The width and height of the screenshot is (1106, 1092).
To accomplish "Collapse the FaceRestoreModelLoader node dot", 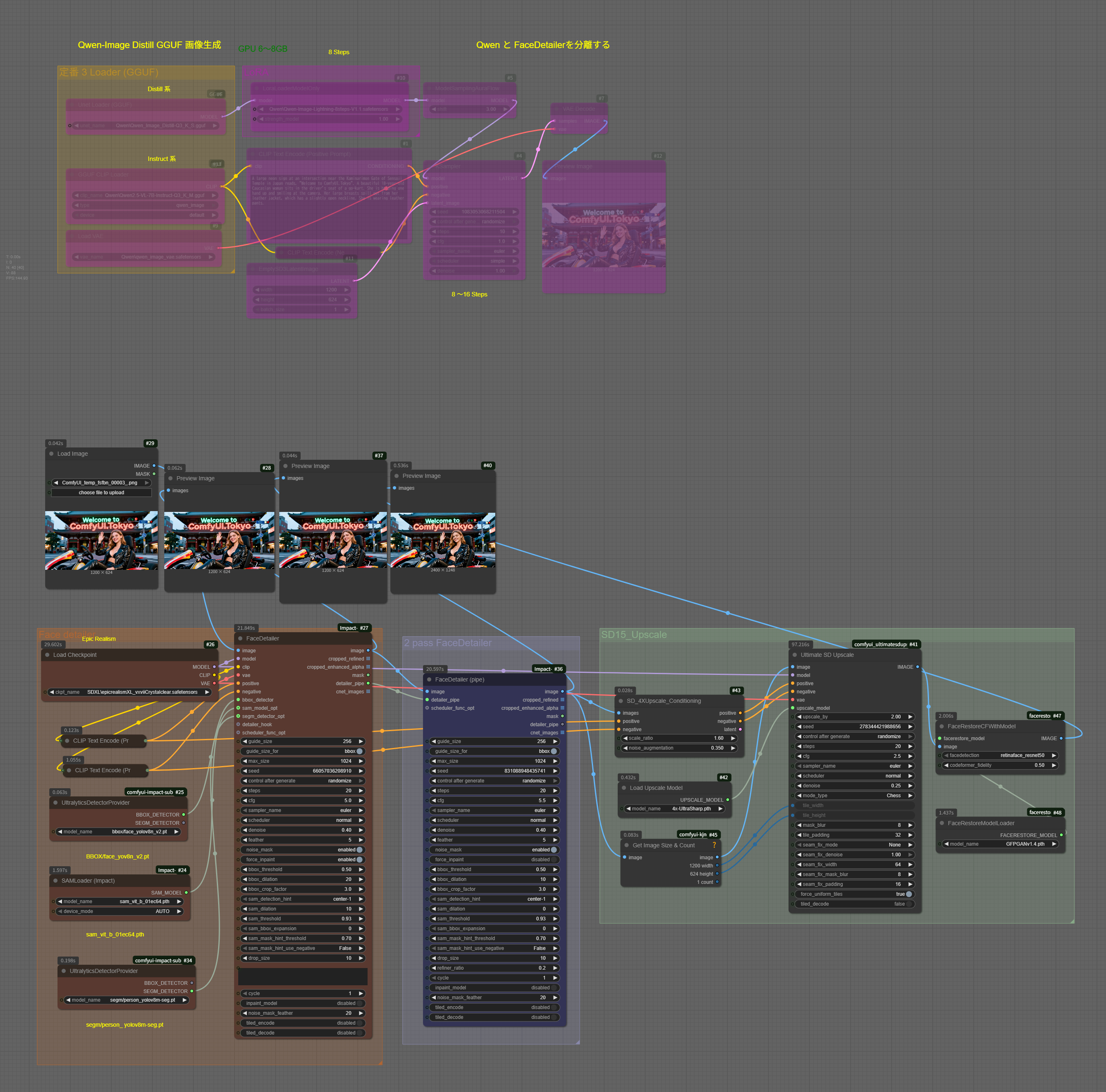I will (942, 823).
